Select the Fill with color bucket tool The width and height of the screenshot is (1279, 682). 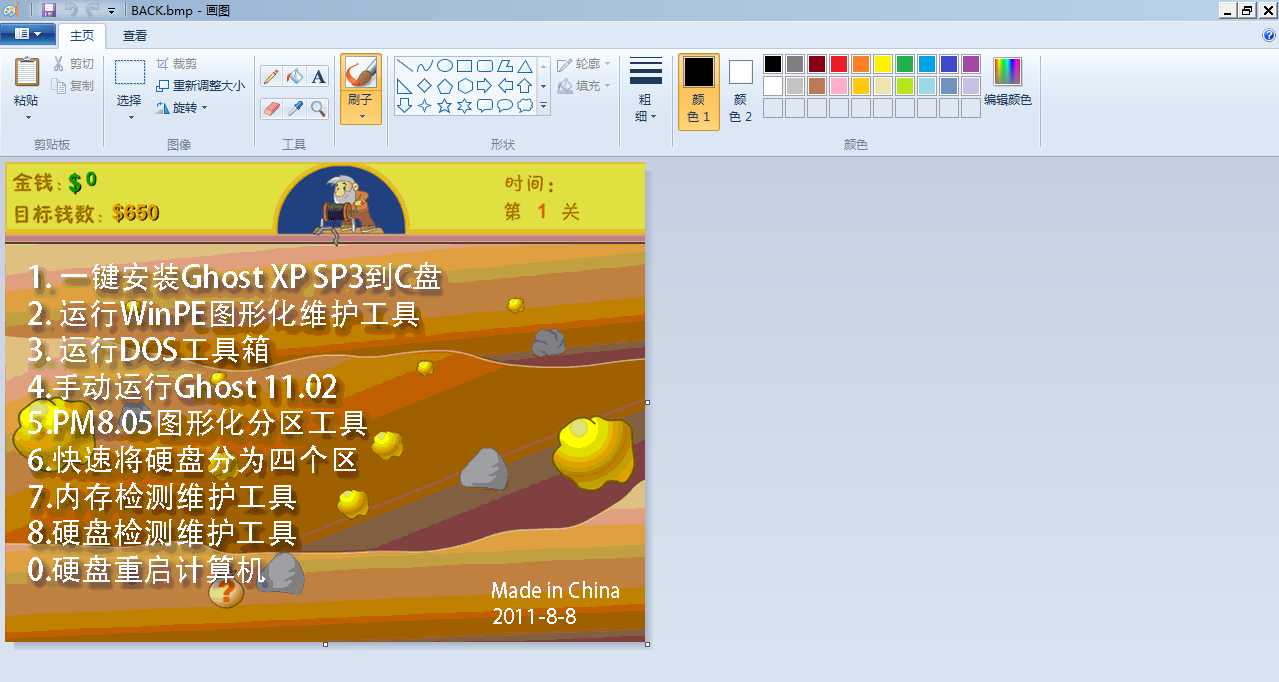pos(295,77)
